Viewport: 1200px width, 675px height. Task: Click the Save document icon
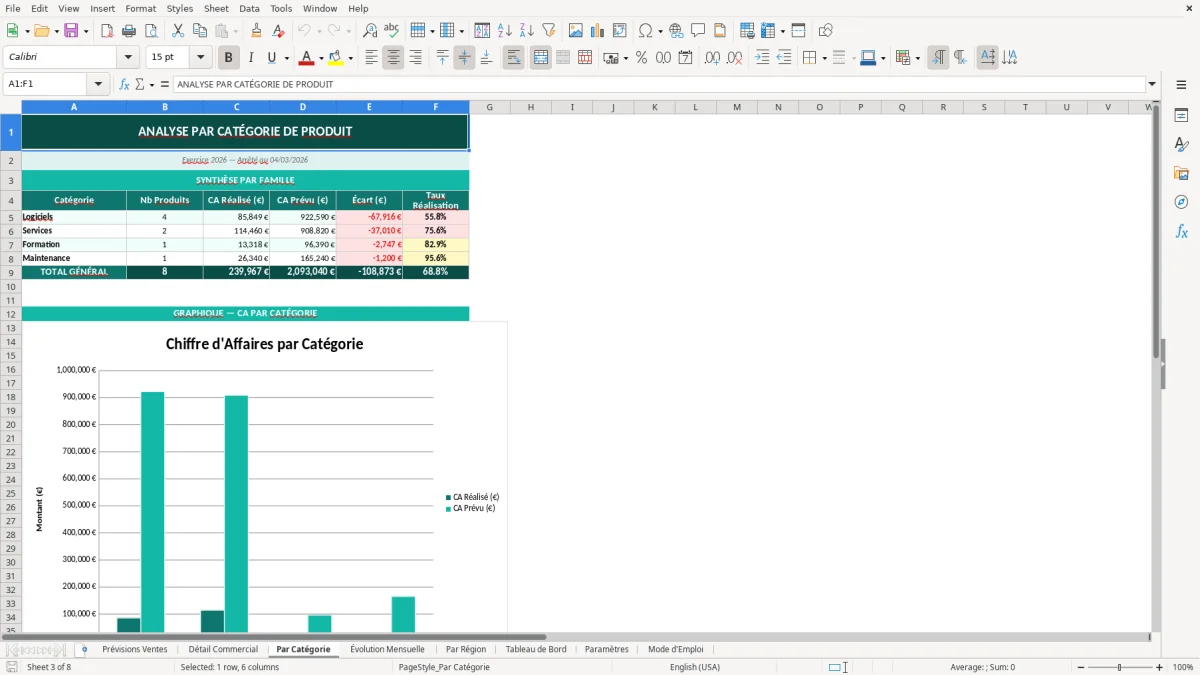(x=71, y=31)
